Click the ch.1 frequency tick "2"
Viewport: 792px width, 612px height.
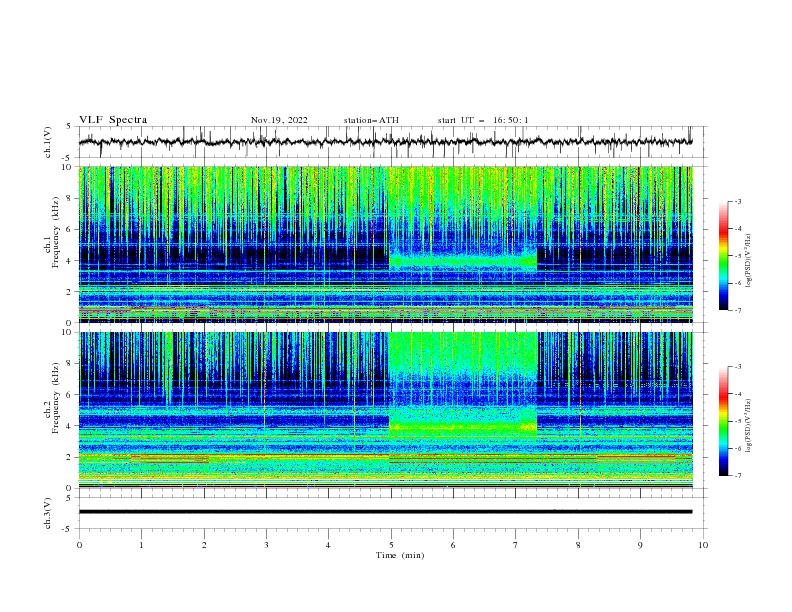click(71, 291)
